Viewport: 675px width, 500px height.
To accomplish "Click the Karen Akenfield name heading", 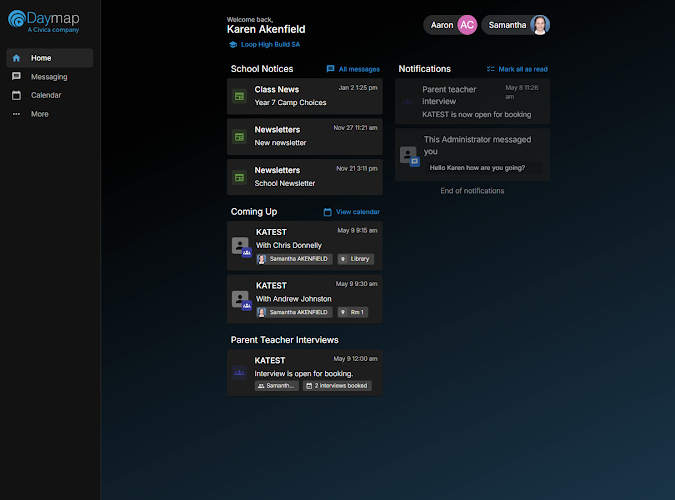I will point(266,29).
